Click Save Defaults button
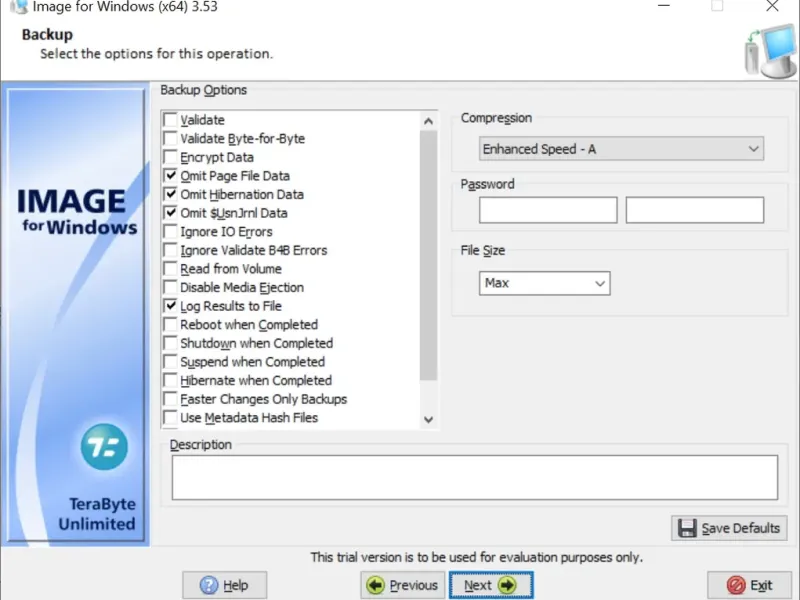Screen dimensions: 800x600 click(729, 528)
